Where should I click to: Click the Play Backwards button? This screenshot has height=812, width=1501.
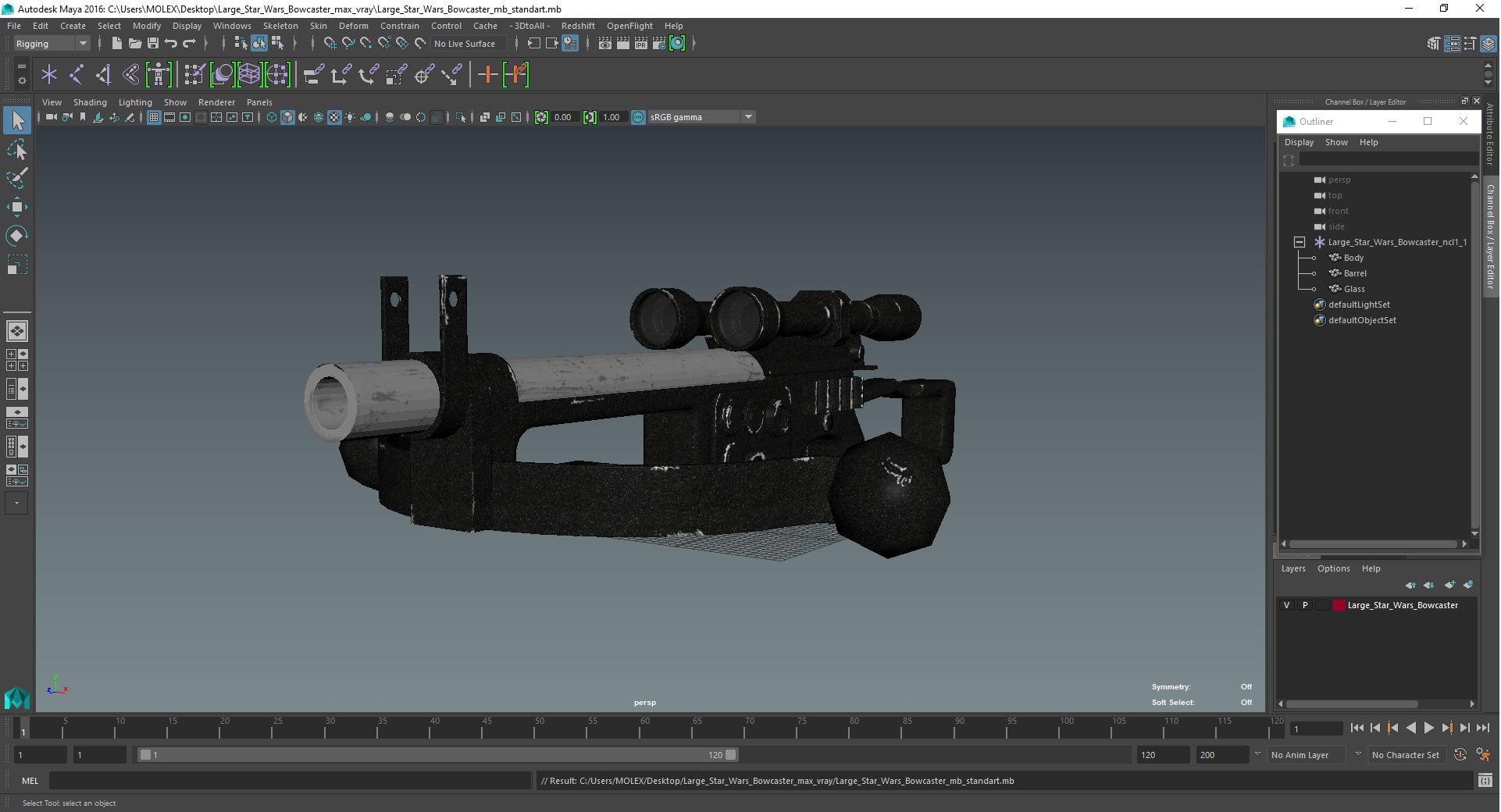point(1410,728)
